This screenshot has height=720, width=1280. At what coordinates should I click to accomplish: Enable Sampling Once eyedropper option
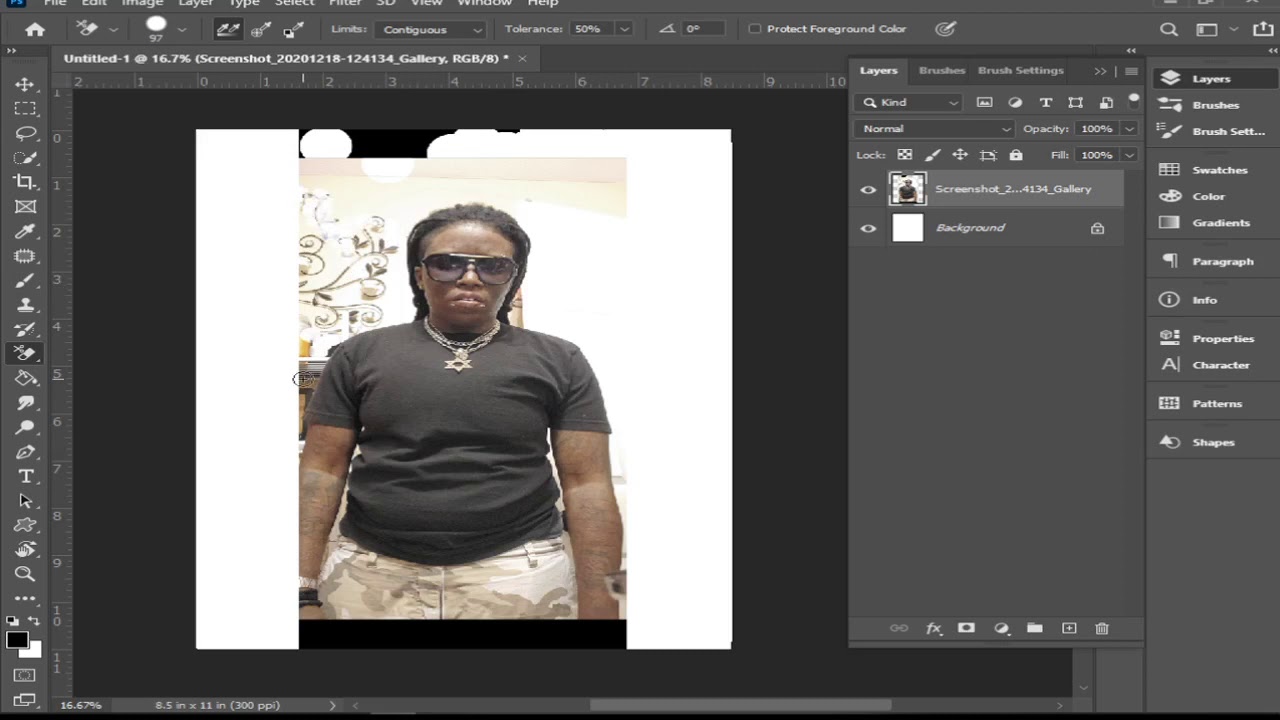[261, 29]
